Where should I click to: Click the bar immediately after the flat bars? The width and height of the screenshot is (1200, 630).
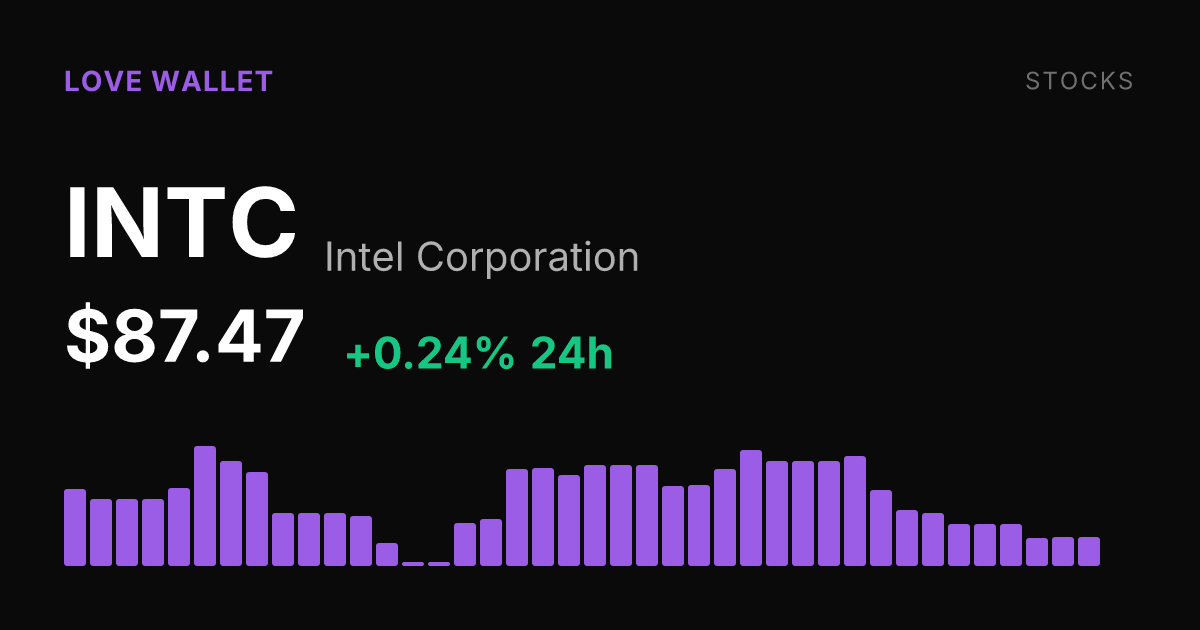[x=465, y=544]
